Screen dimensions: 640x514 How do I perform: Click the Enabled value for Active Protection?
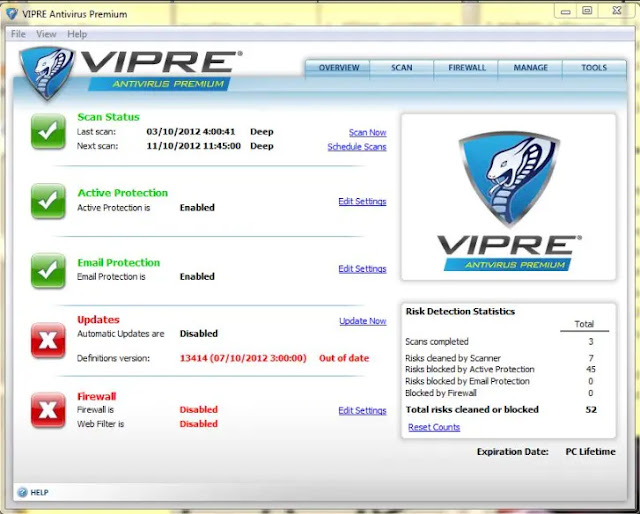tap(197, 207)
